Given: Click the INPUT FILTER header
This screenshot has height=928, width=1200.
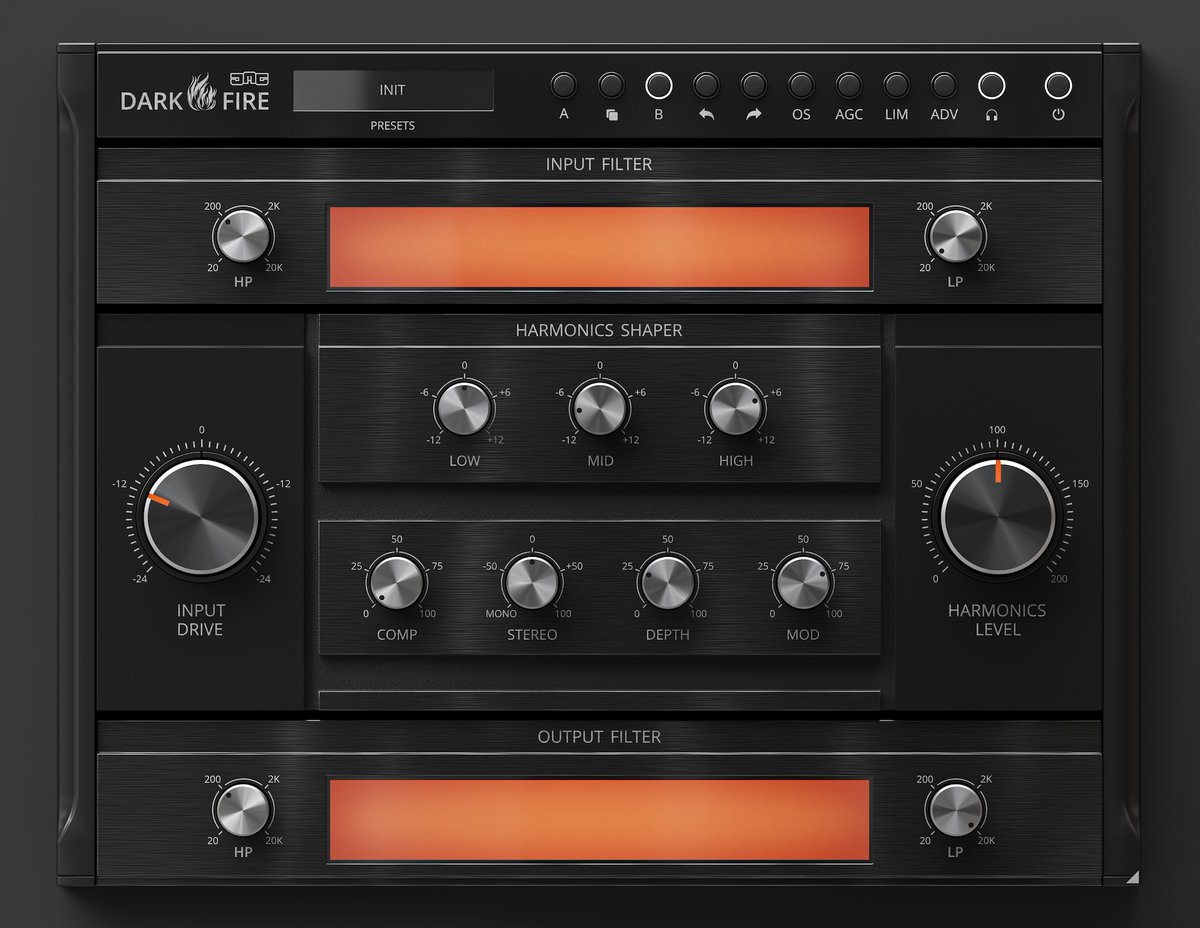Looking at the screenshot, I should 599,164.
